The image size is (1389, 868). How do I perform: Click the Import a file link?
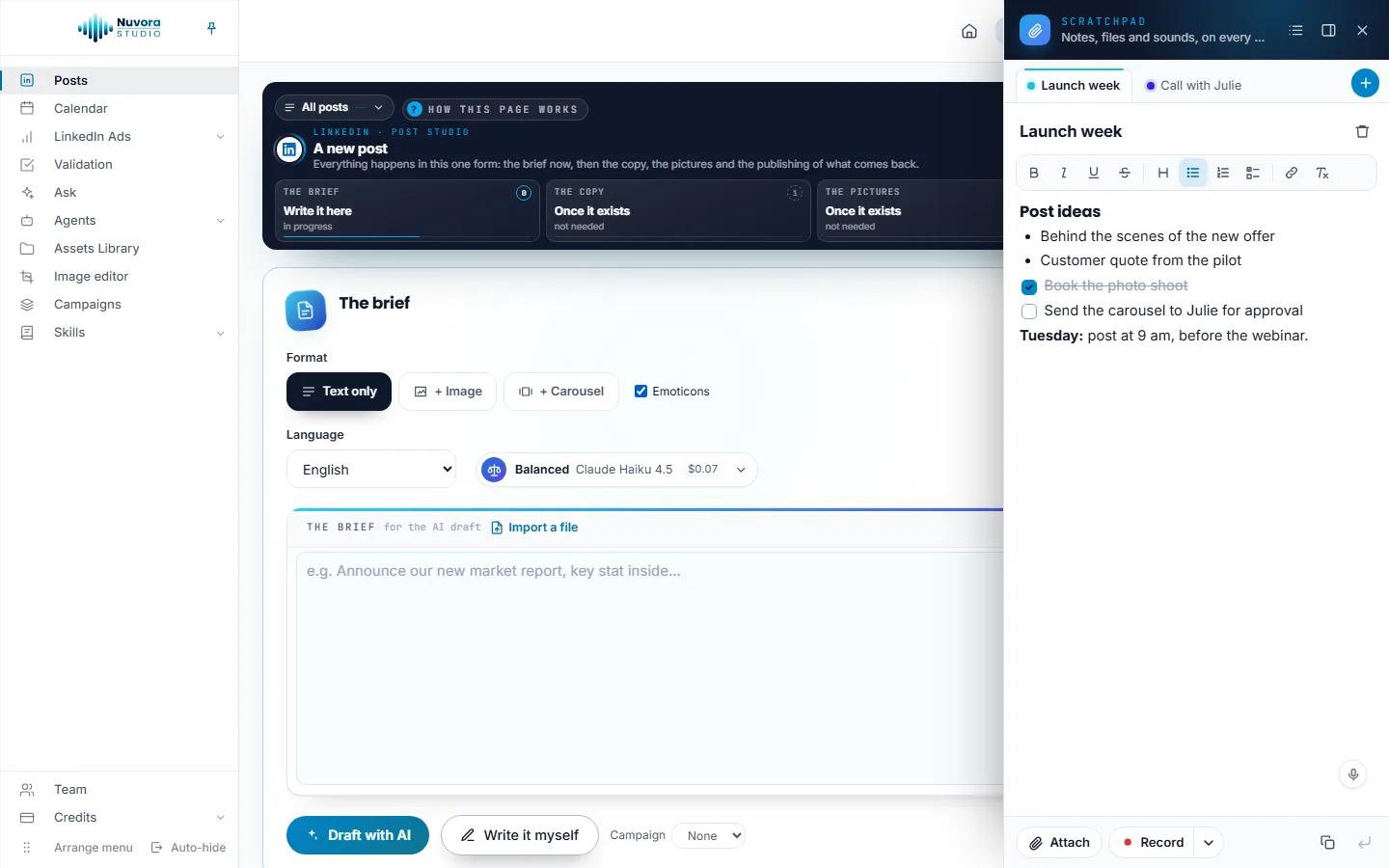534,528
